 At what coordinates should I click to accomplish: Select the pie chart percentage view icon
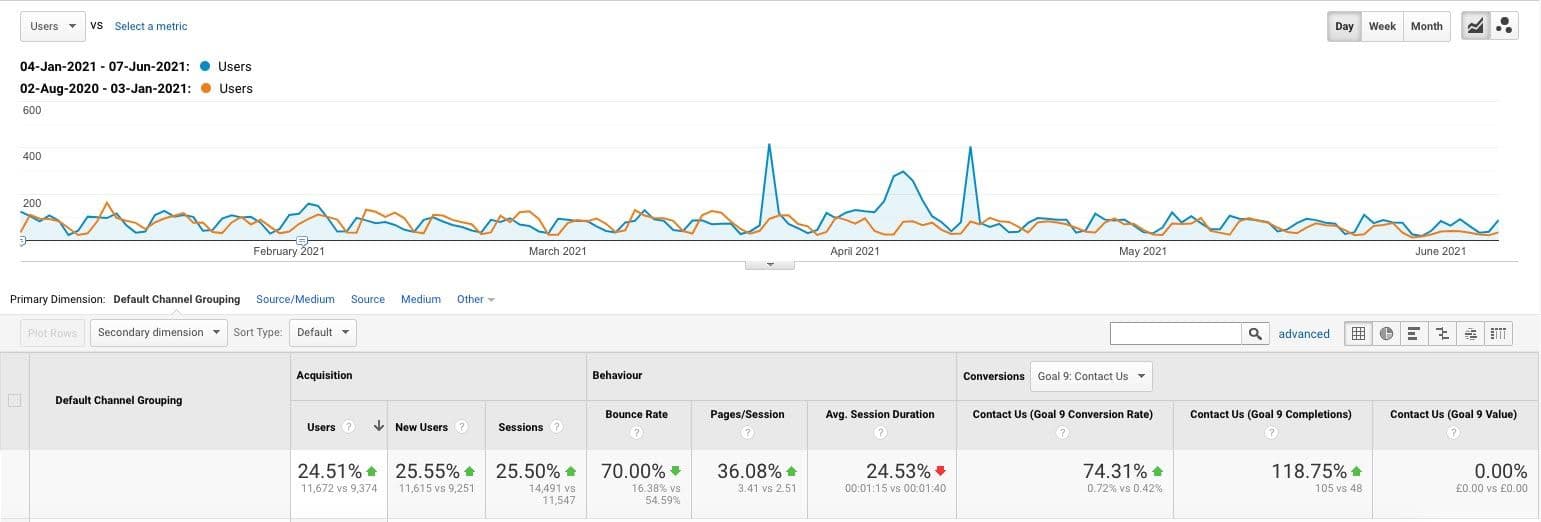(x=1386, y=333)
